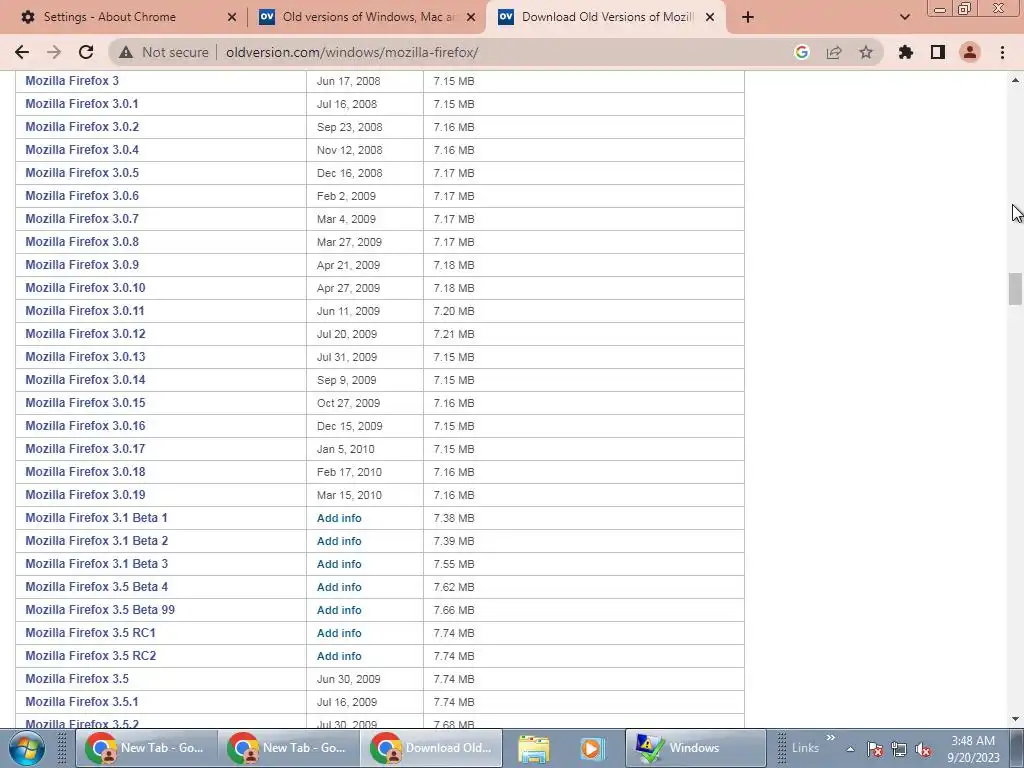
Task: Open the Chrome profile avatar
Action: (970, 52)
